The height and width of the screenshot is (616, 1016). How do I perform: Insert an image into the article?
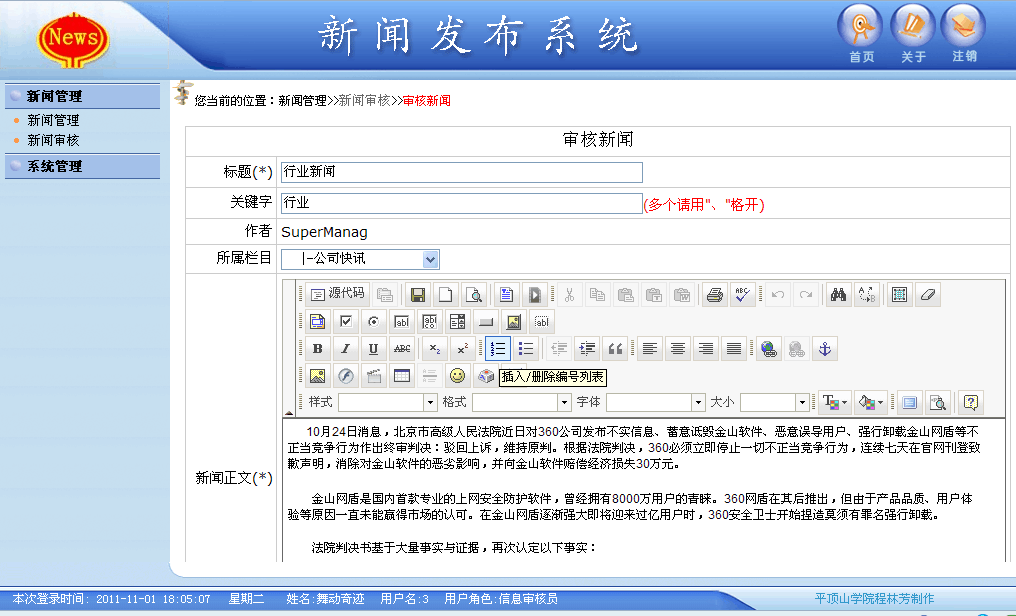(x=317, y=375)
